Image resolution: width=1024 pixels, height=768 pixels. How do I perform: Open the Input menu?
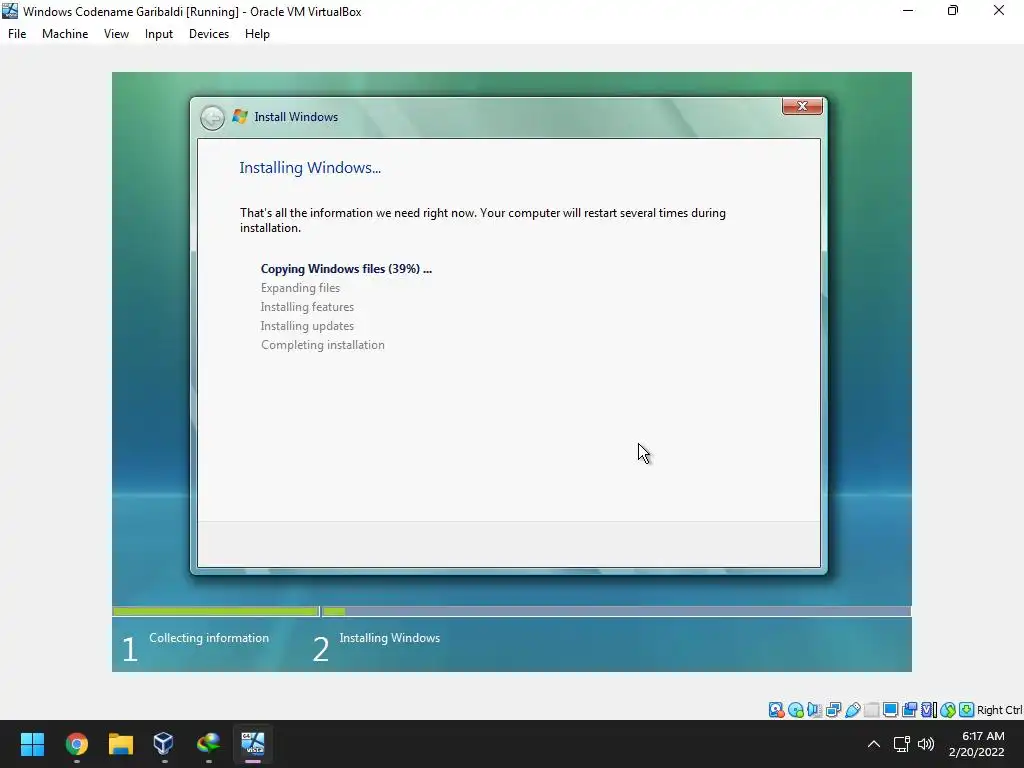coord(159,34)
